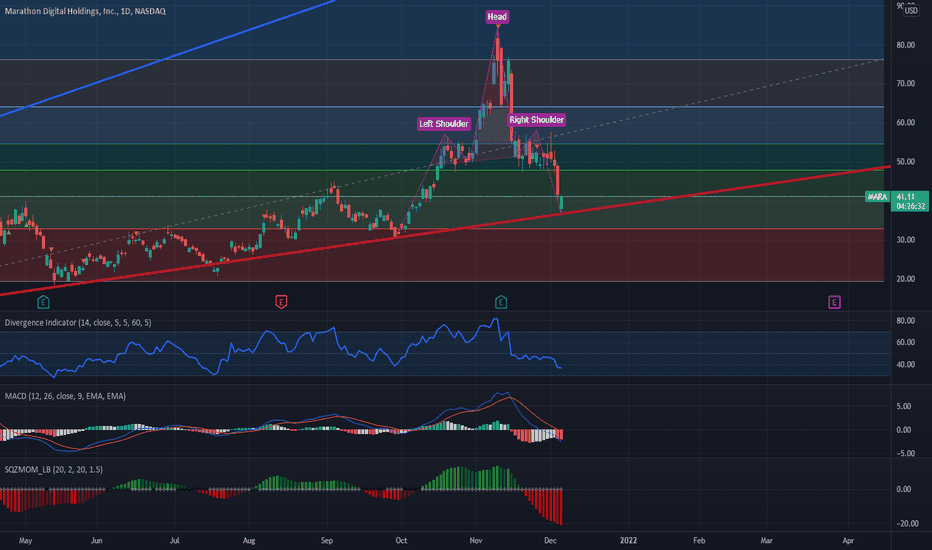932x550 pixels.
Task: Click the Sep label on time axis
Action: pyautogui.click(x=327, y=540)
